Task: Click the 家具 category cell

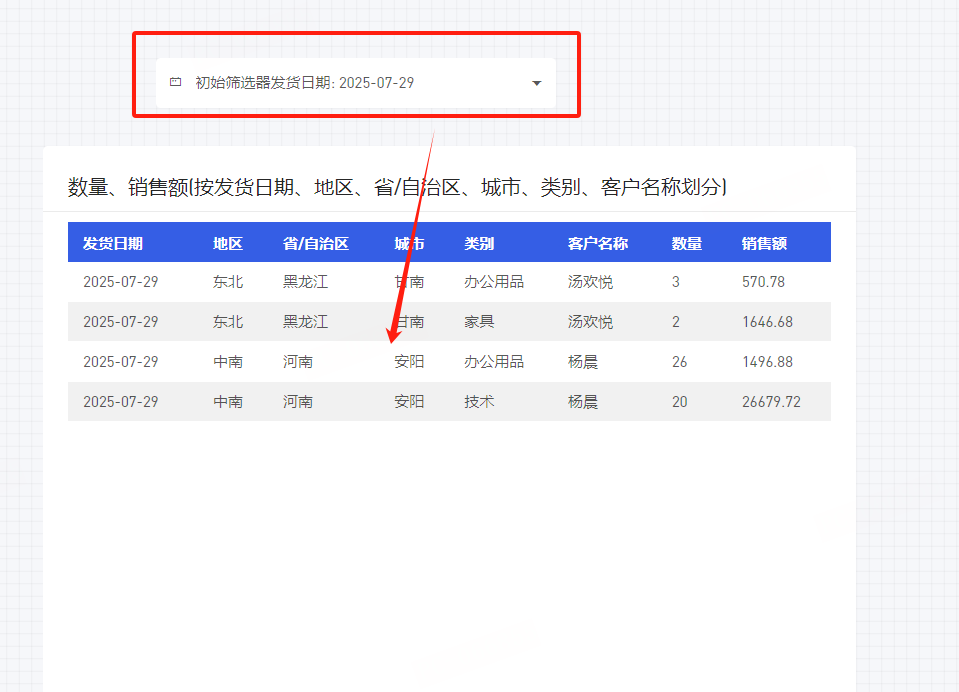Action: (x=479, y=322)
